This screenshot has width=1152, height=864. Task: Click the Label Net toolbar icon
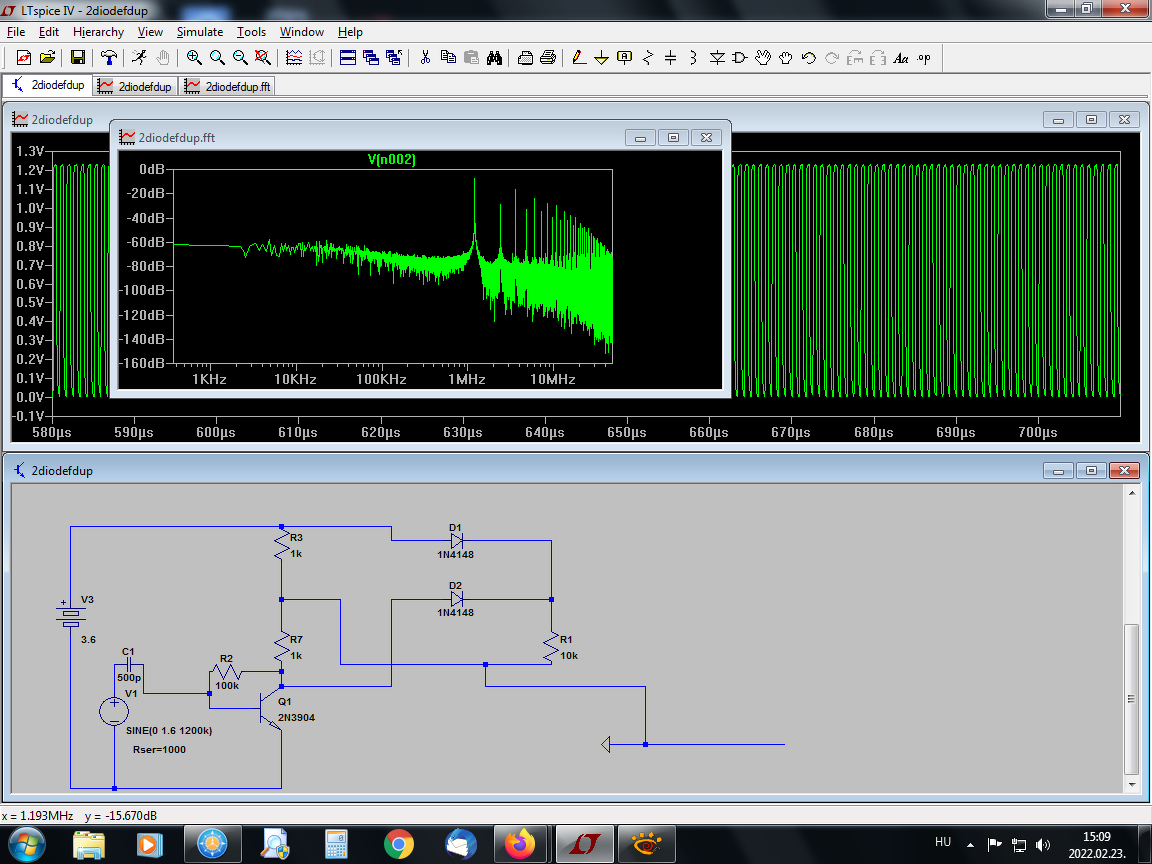pos(624,58)
